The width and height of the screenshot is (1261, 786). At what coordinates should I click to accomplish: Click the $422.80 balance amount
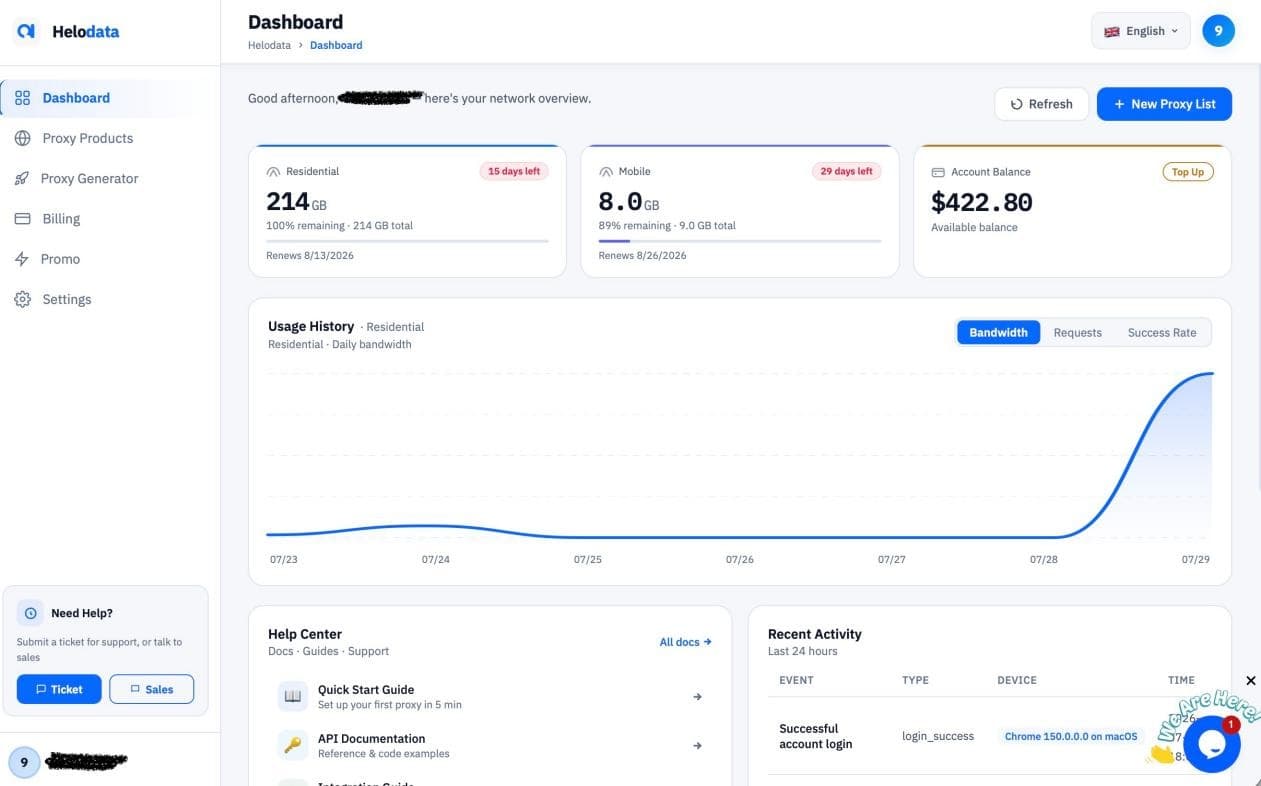point(981,202)
